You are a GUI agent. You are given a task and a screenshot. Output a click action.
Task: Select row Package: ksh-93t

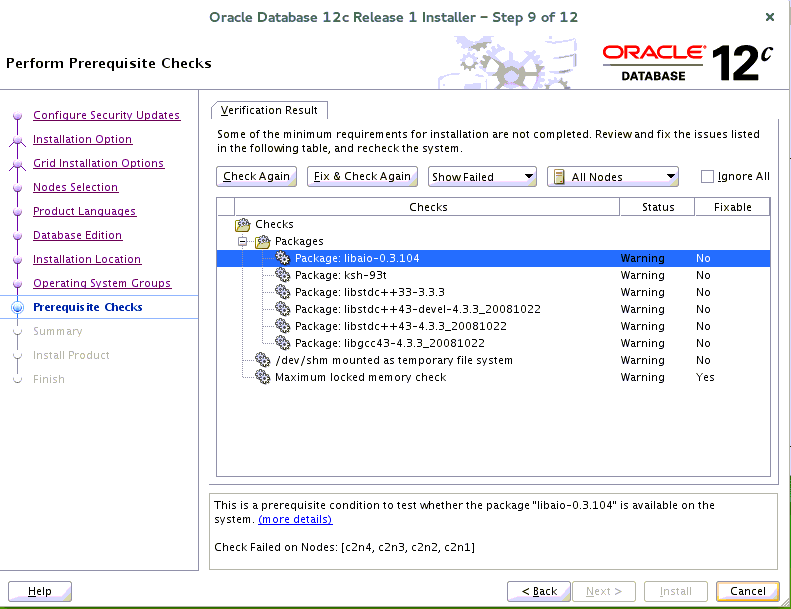(x=493, y=275)
